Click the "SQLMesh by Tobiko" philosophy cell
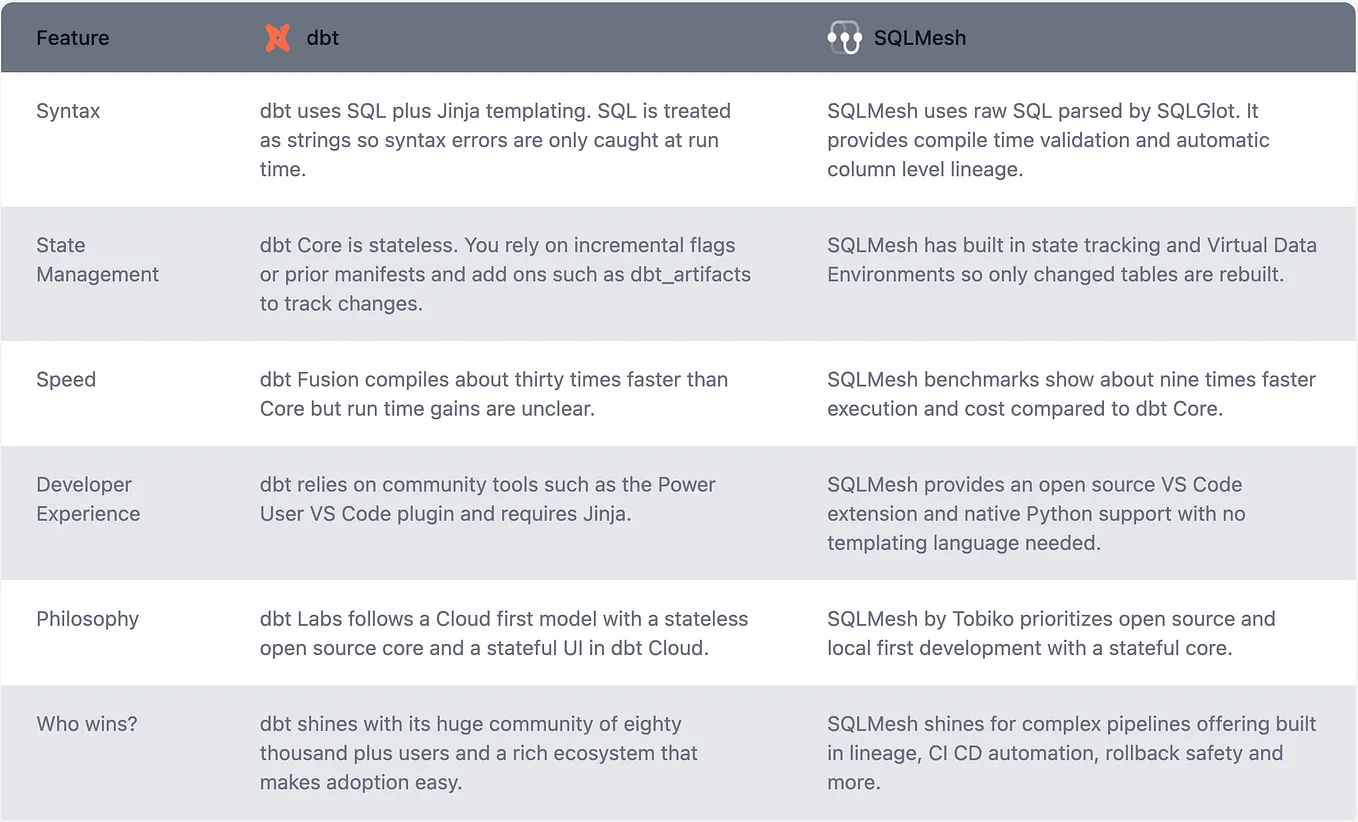This screenshot has height=822, width=1358. [x=1050, y=633]
